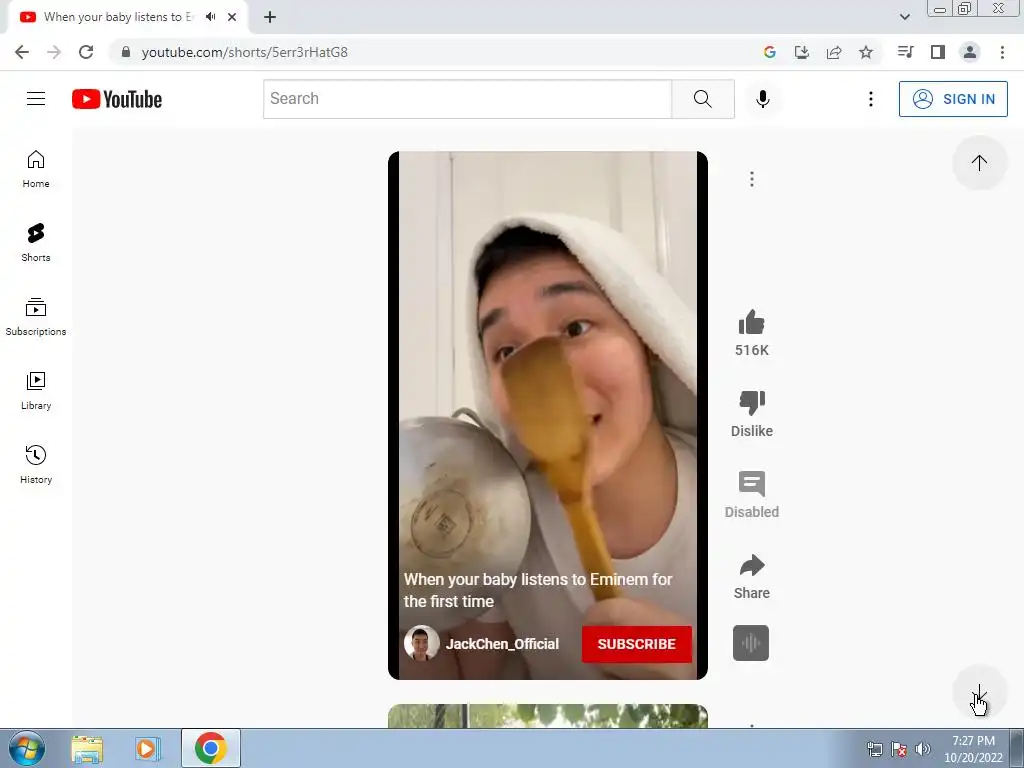The image size is (1024, 768).
Task: Bookmark this page with the star
Action: 866,52
